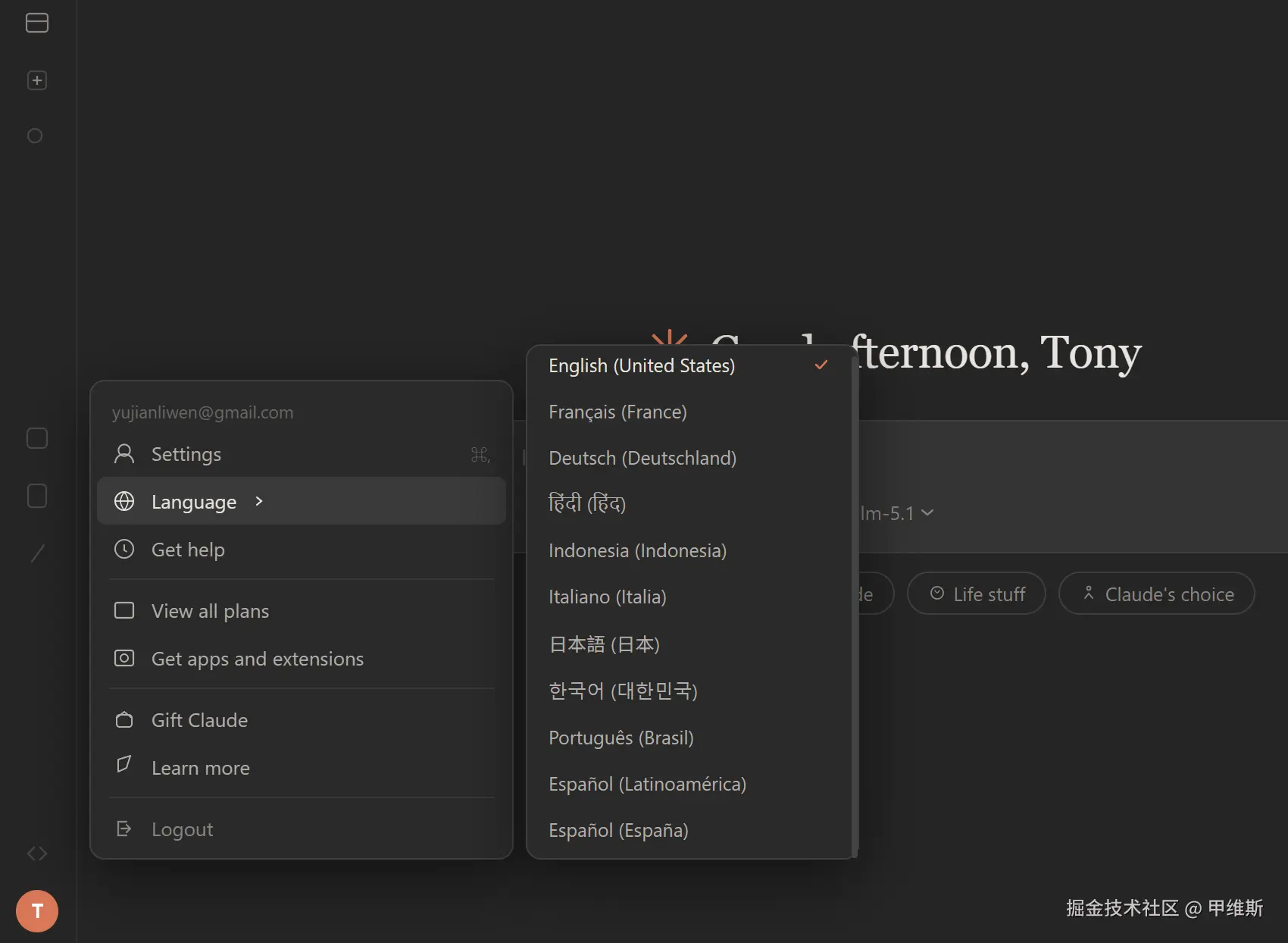Viewport: 1288px width, 943px height.
Task: Choose Español (España)
Action: pos(689,830)
